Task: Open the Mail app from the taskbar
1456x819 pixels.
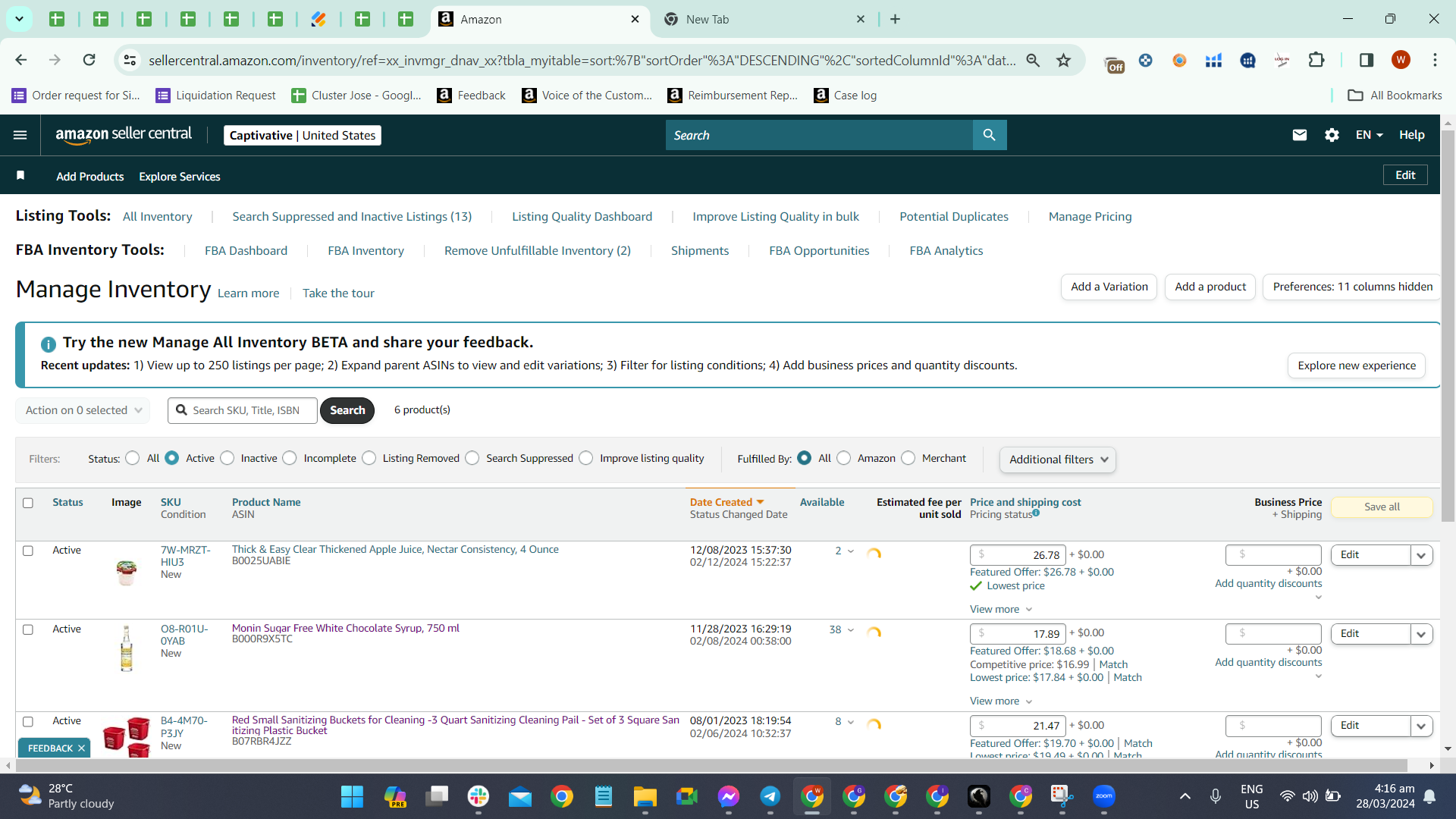Action: [520, 796]
